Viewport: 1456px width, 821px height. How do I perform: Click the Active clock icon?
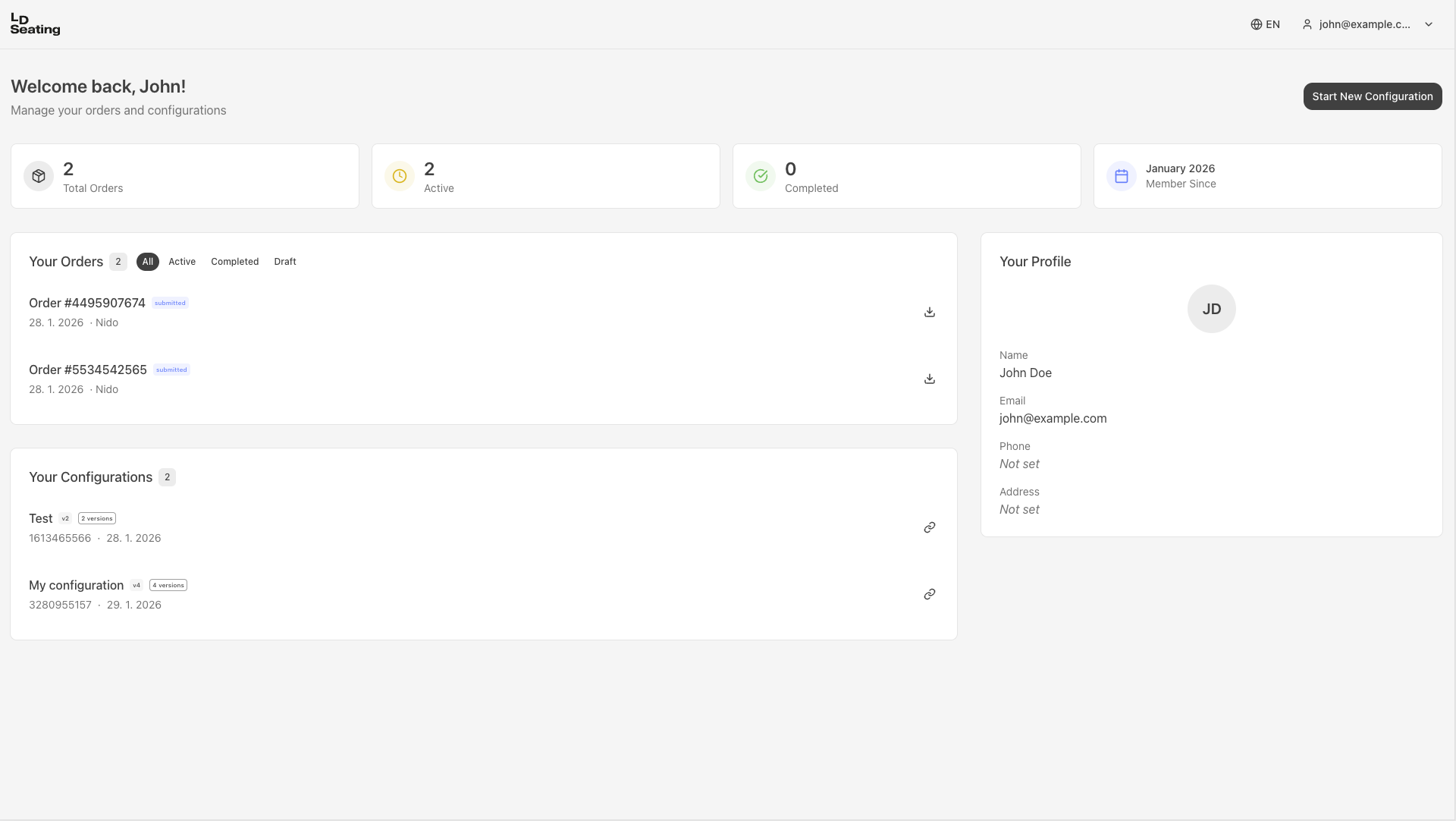[400, 176]
